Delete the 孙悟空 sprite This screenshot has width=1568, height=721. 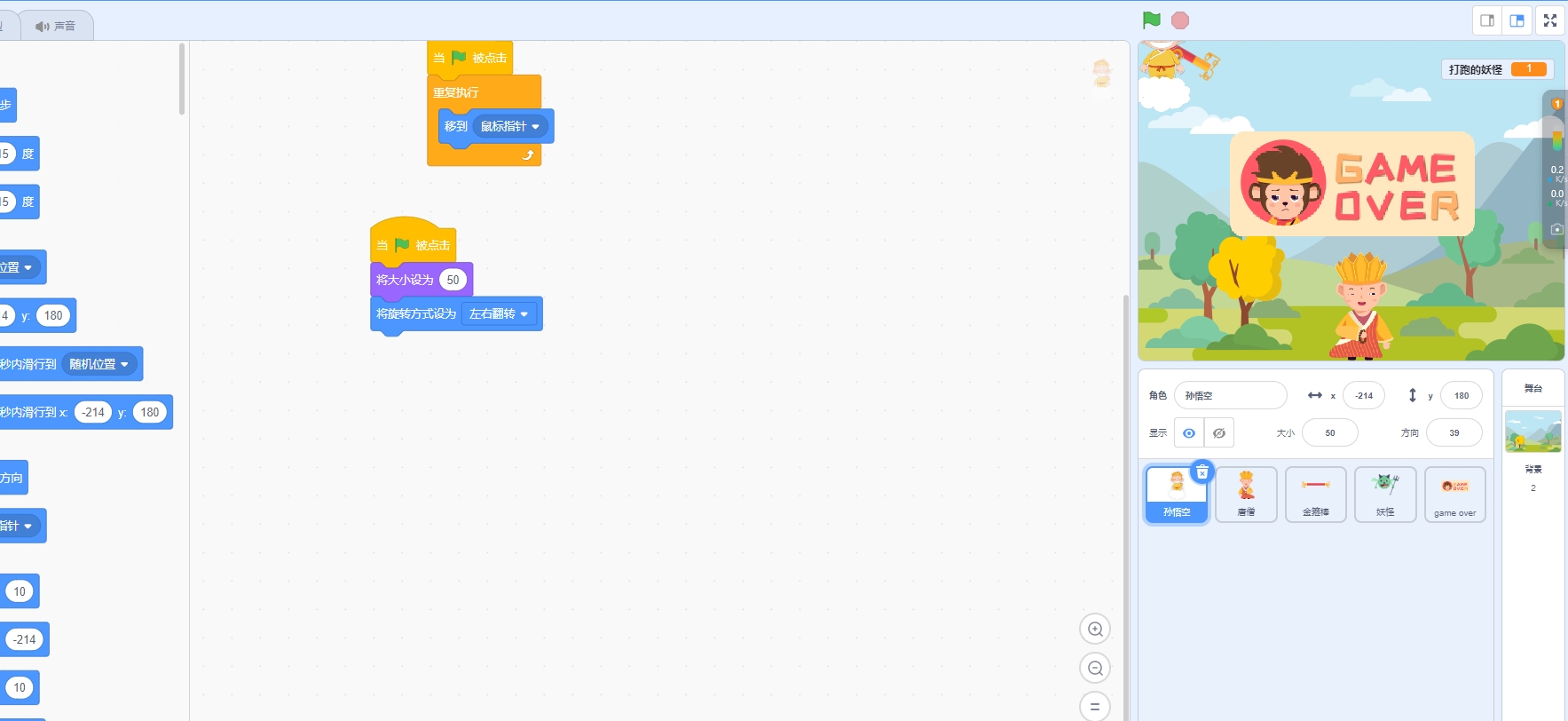(1202, 472)
